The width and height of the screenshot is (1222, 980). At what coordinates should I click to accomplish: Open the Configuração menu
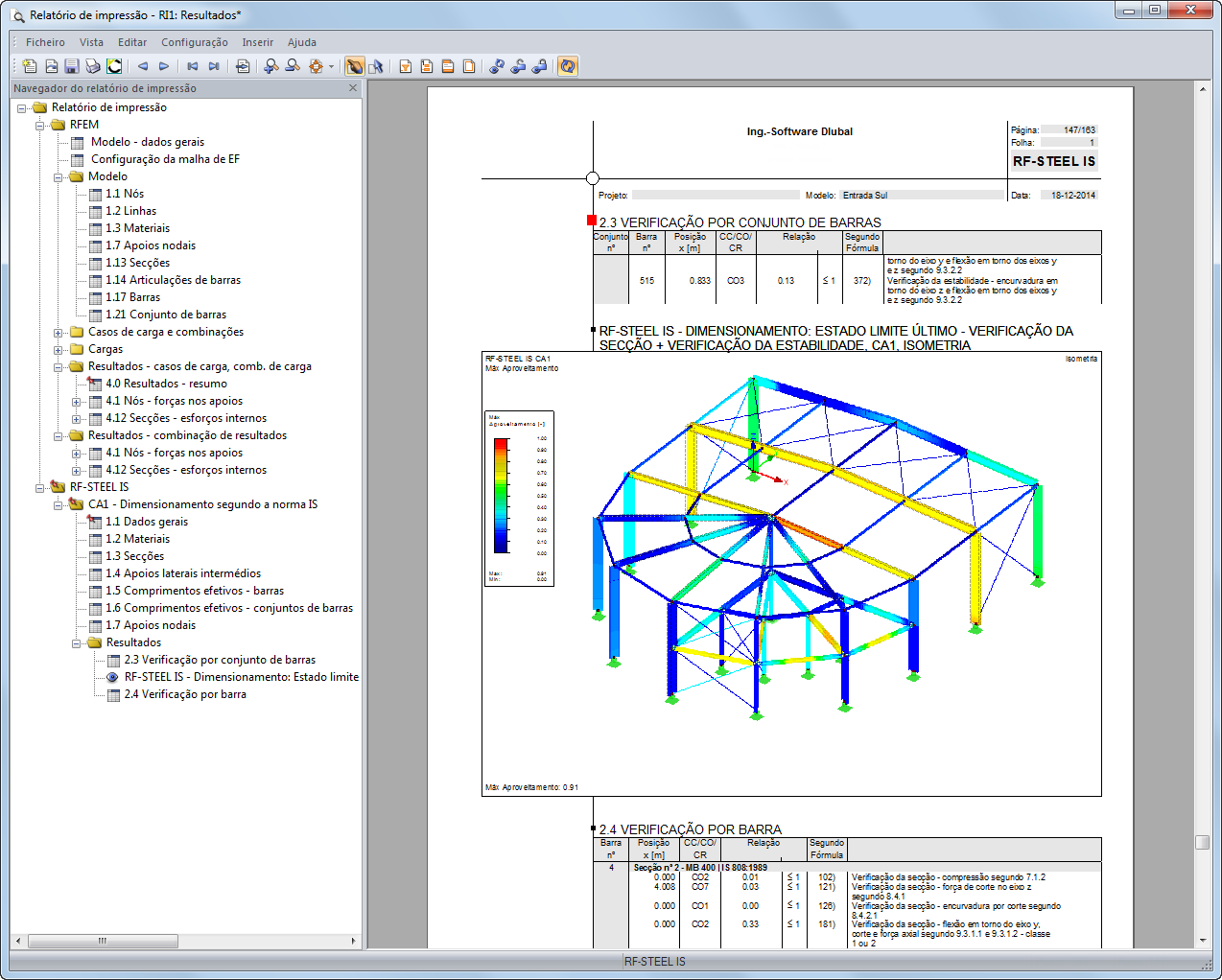pos(195,42)
